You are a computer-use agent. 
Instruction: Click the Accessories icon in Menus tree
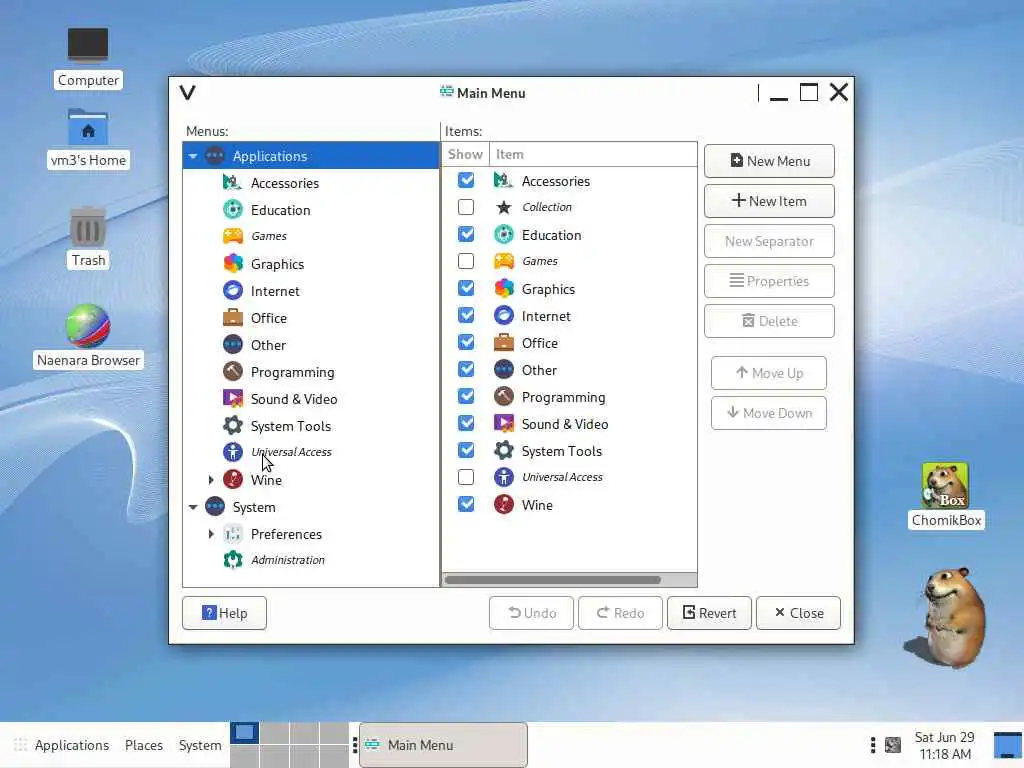click(232, 183)
